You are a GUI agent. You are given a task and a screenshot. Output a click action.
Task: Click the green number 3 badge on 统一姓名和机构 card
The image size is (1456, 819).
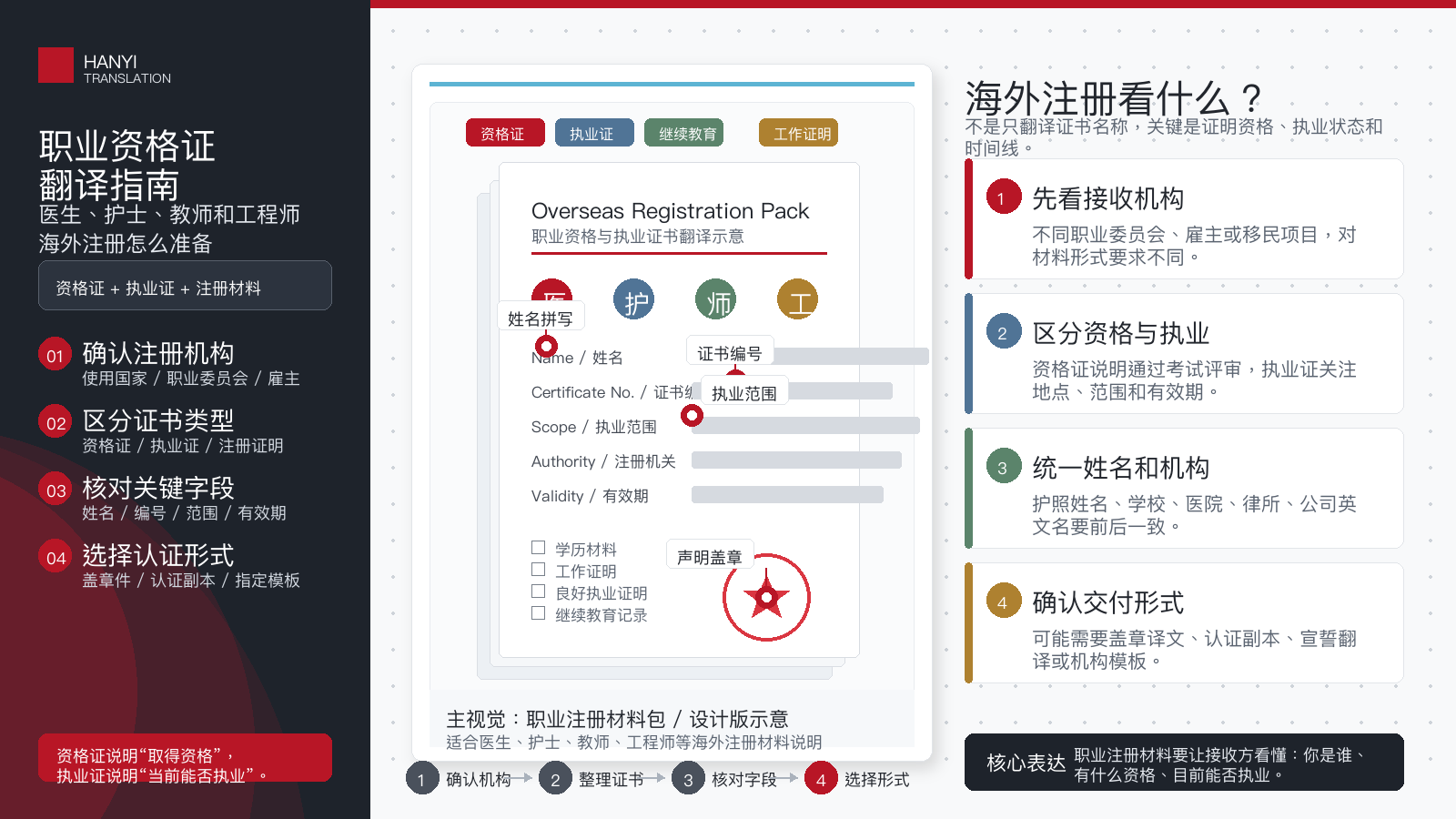coord(1003,467)
